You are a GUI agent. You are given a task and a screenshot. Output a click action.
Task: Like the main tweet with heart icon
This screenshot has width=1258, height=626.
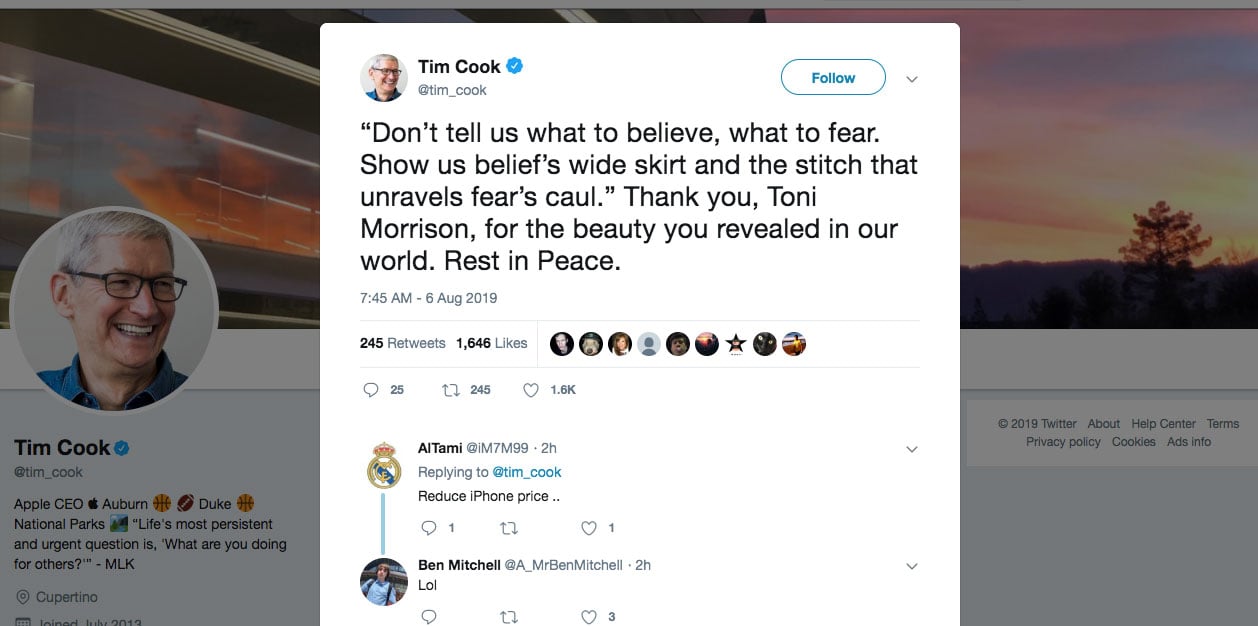coord(531,390)
